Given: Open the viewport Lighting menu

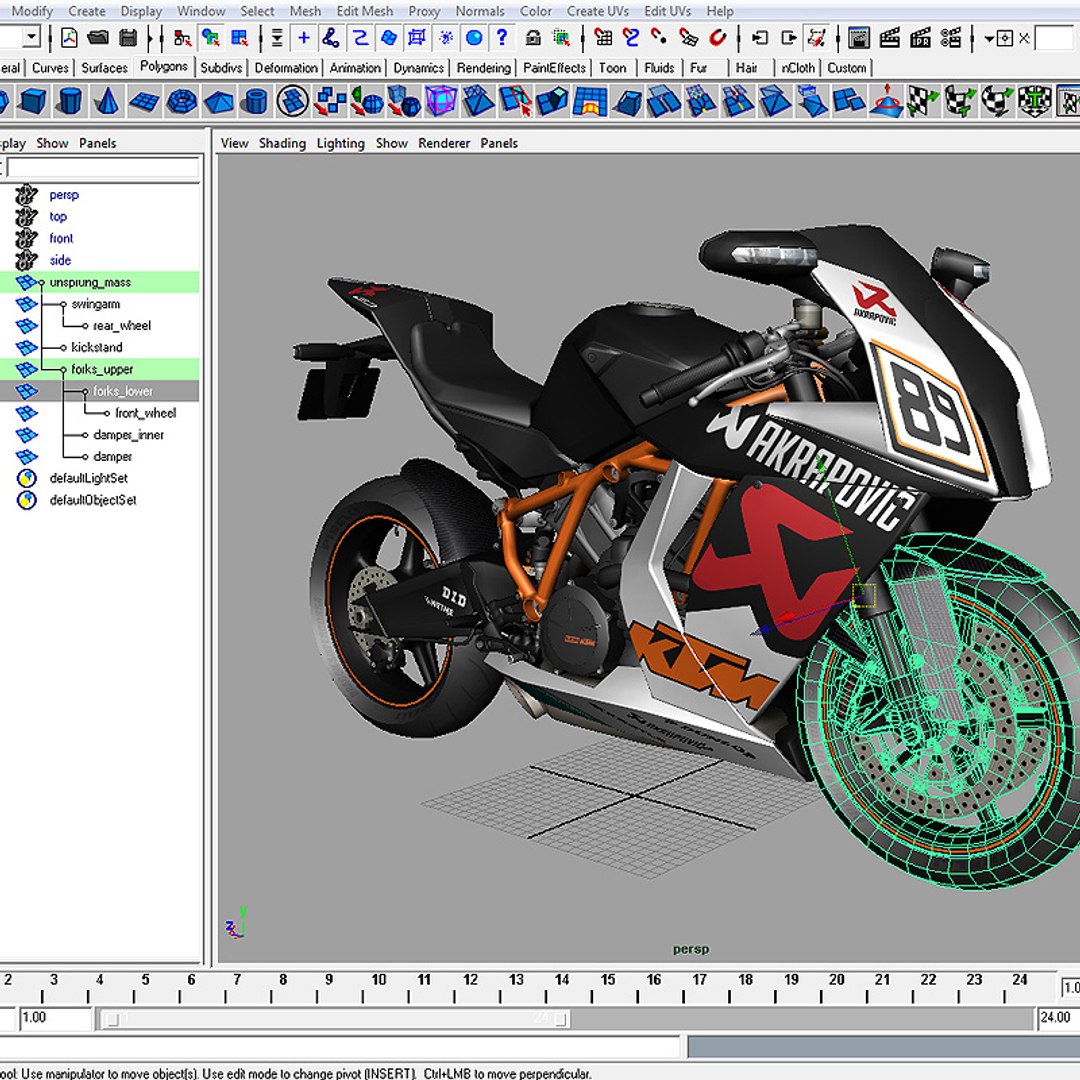Looking at the screenshot, I should pyautogui.click(x=340, y=143).
